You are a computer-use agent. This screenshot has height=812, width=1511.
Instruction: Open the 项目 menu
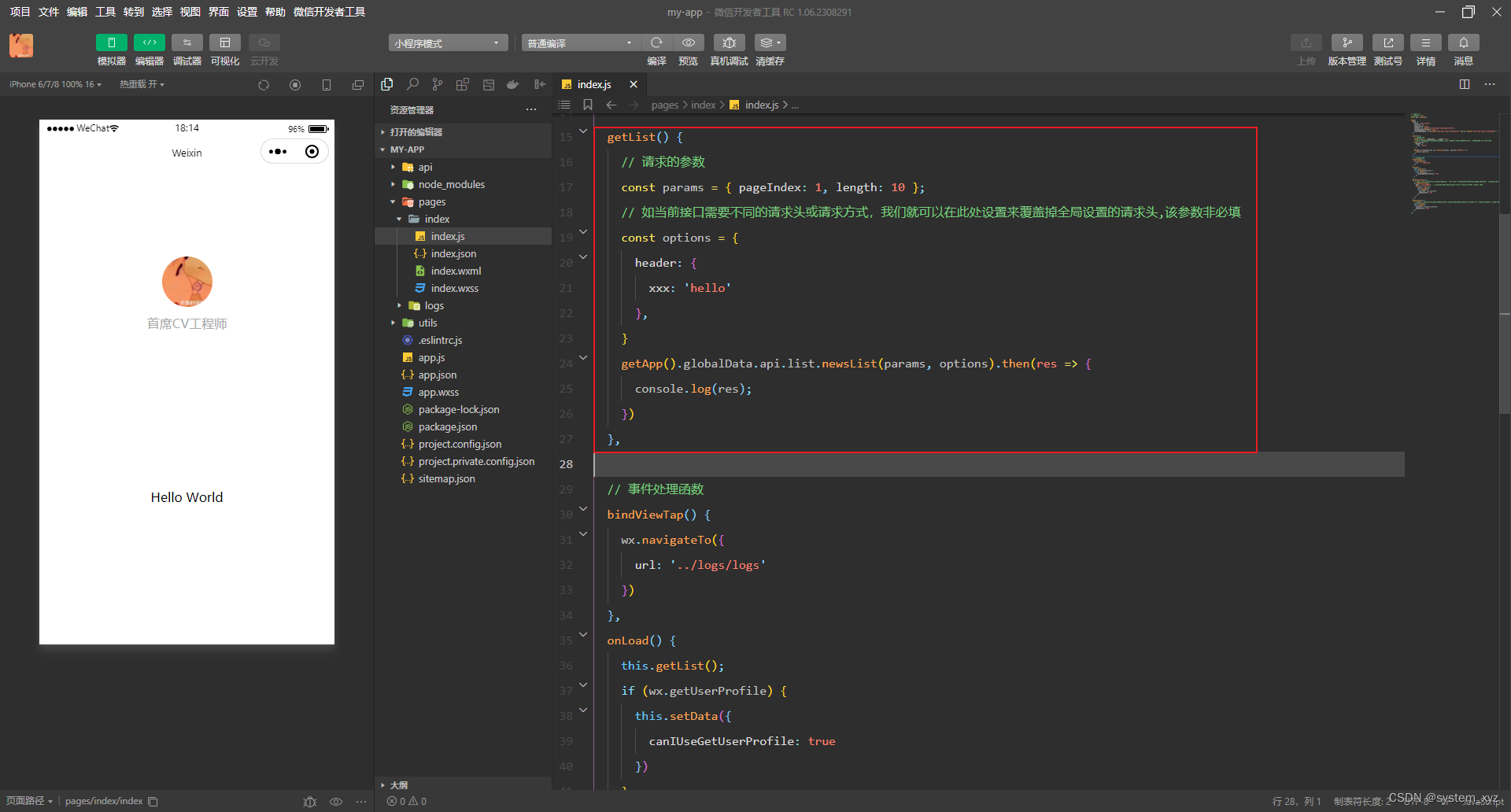[20, 12]
